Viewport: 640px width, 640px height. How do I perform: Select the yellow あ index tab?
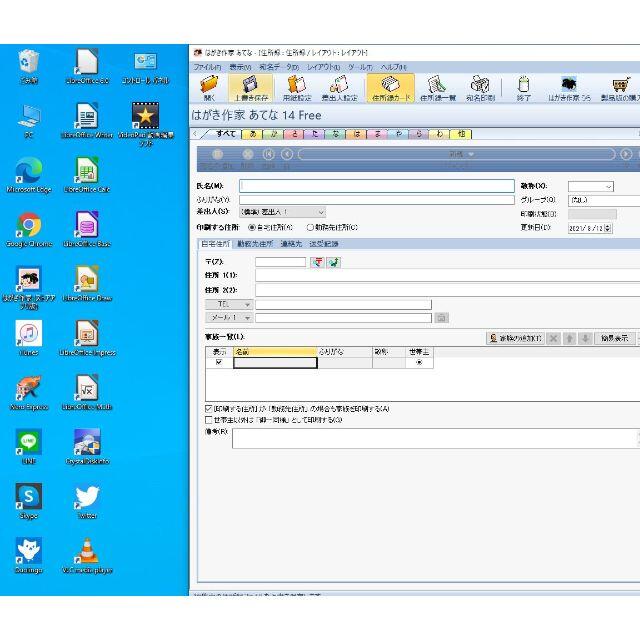pyautogui.click(x=253, y=134)
